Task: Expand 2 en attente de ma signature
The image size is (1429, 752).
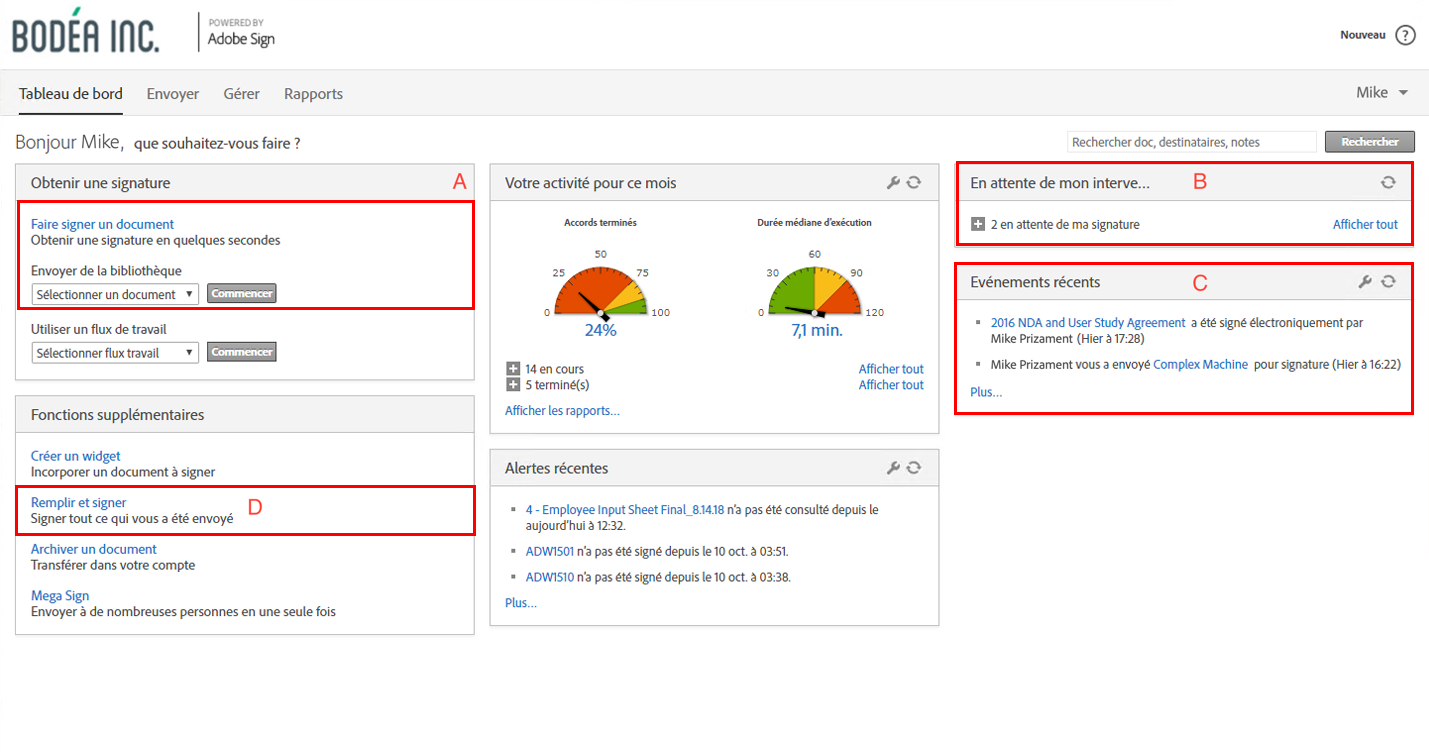Action: click(x=978, y=224)
